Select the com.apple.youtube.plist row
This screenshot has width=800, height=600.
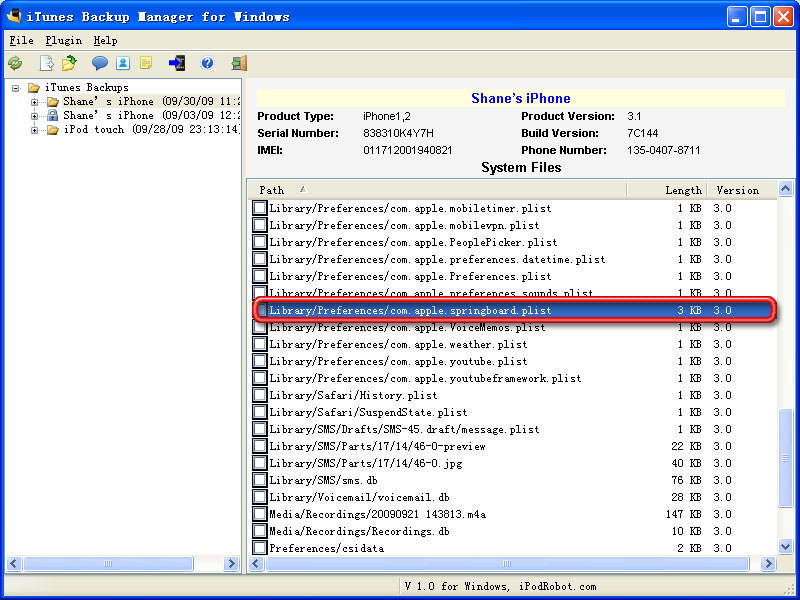coord(514,361)
